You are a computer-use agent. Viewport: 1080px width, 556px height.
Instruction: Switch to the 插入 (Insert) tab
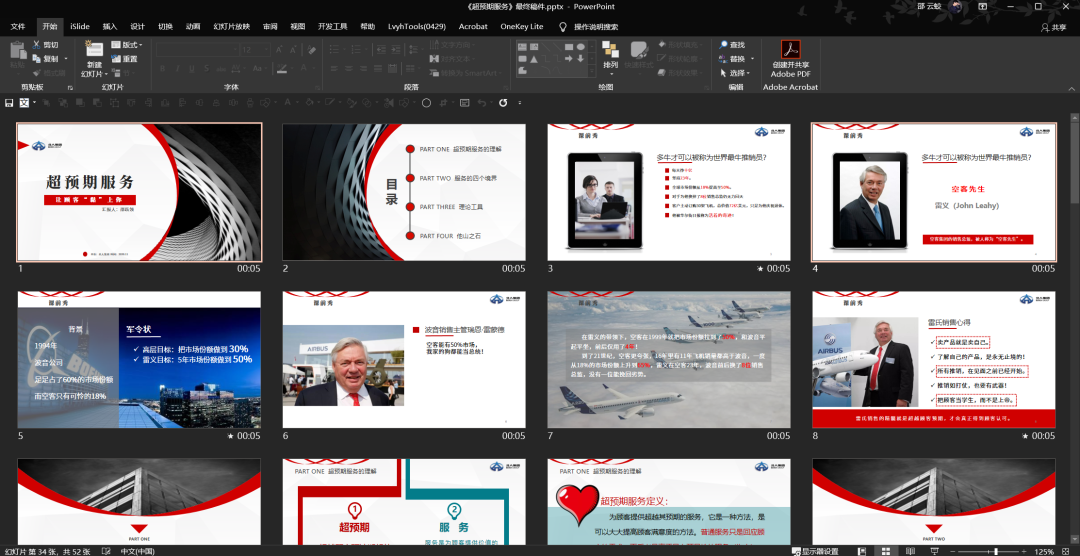coord(110,27)
